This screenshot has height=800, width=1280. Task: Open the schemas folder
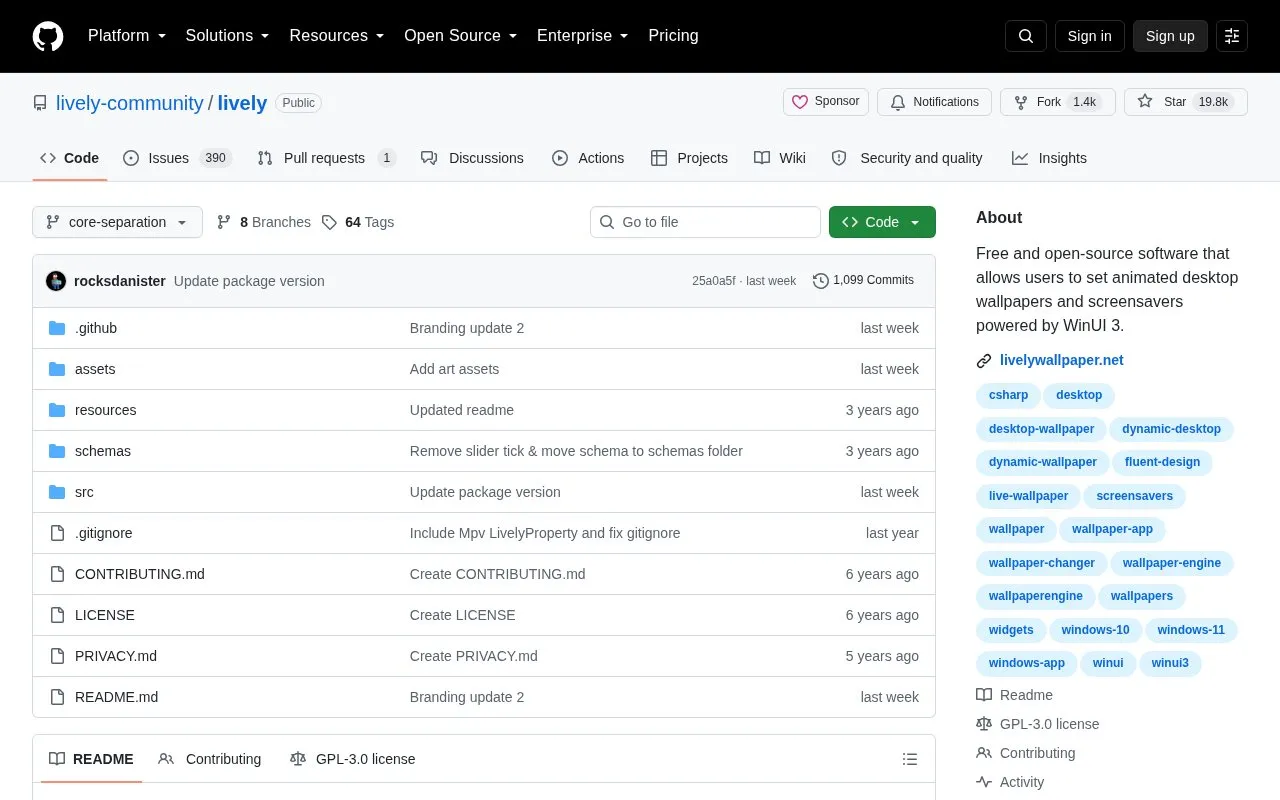[103, 451]
